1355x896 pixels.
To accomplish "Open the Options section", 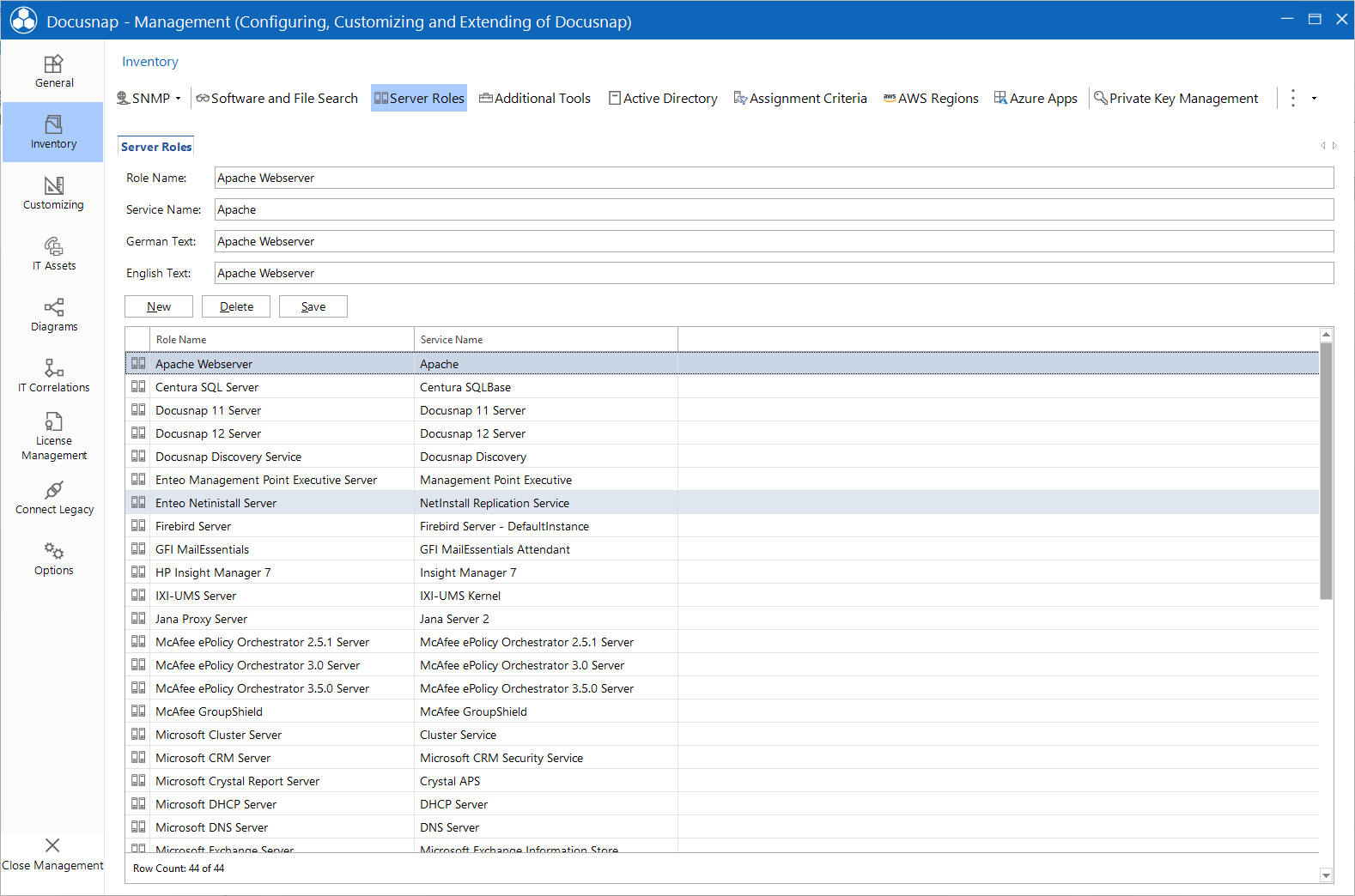I will tap(53, 559).
